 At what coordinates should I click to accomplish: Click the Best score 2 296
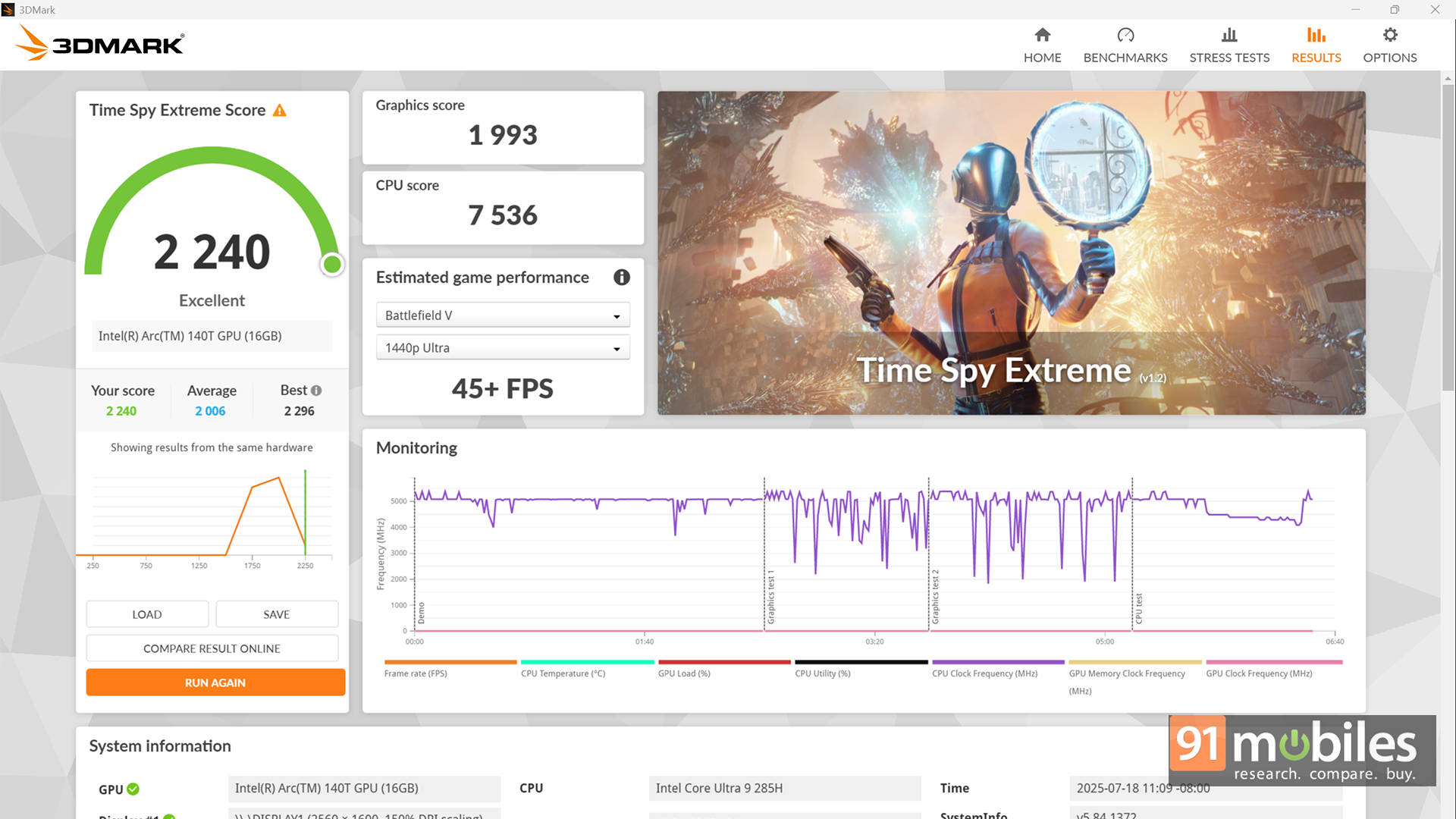click(x=300, y=411)
